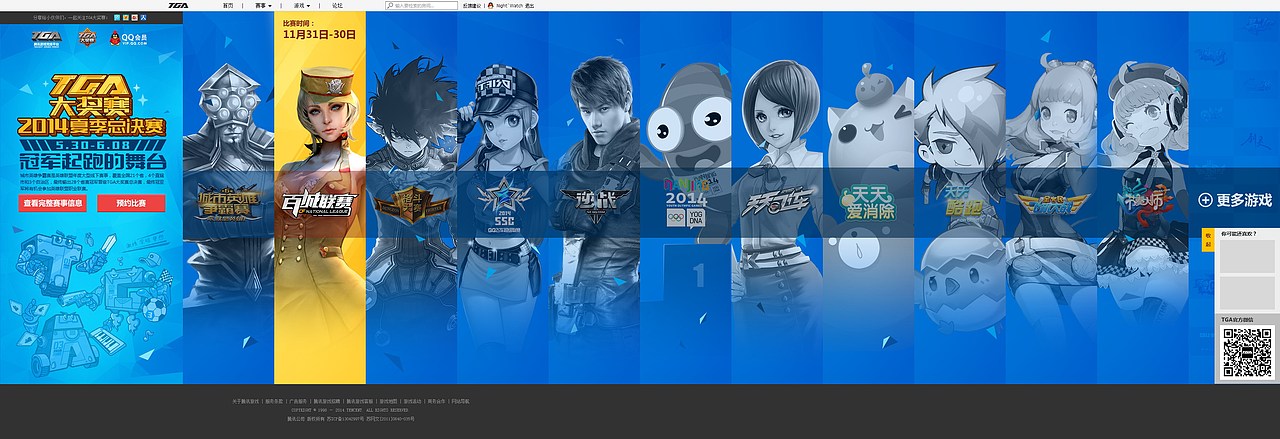This screenshot has width=1280, height=439.
Task: Click the plus circle icon beside 更多游戏
Action: click(x=1205, y=200)
